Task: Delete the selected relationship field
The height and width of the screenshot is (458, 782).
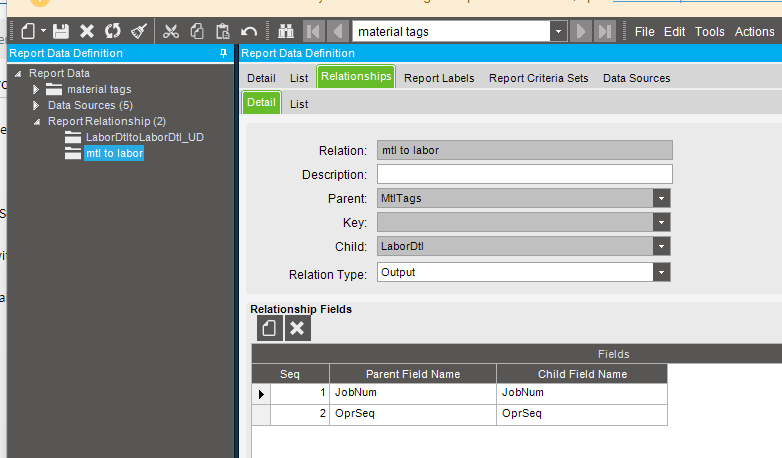Action: pos(297,328)
